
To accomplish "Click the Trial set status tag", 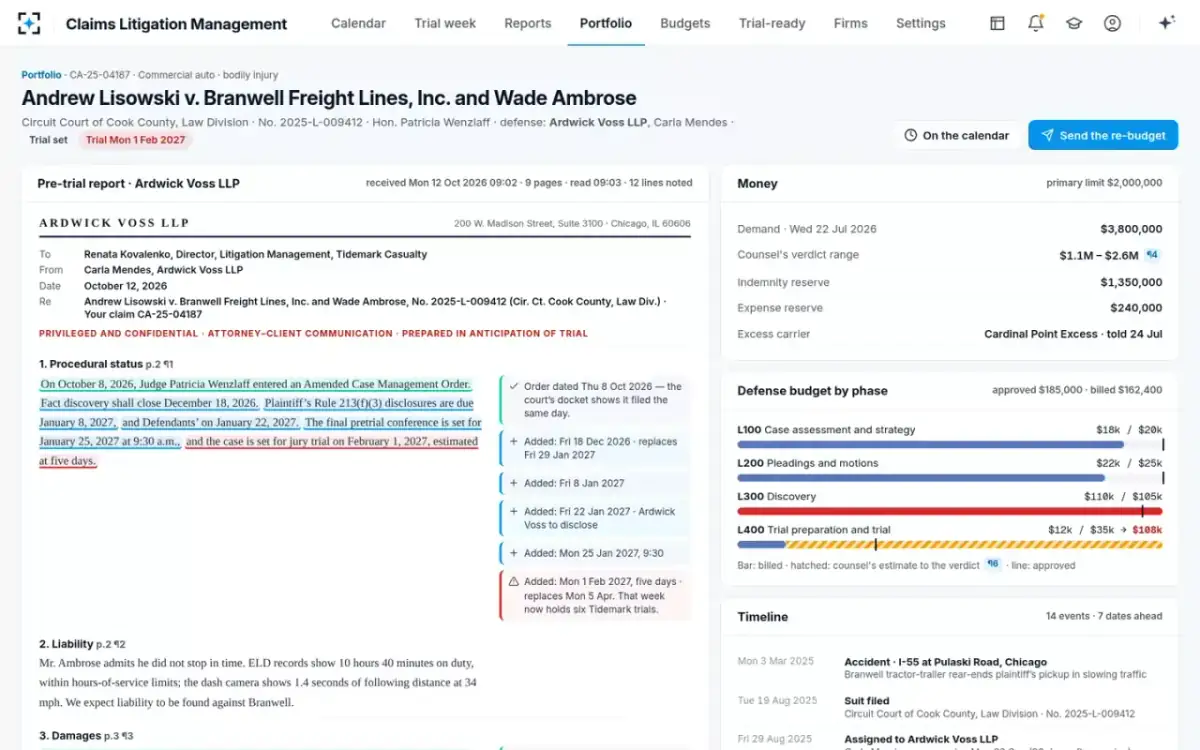I will click(48, 140).
